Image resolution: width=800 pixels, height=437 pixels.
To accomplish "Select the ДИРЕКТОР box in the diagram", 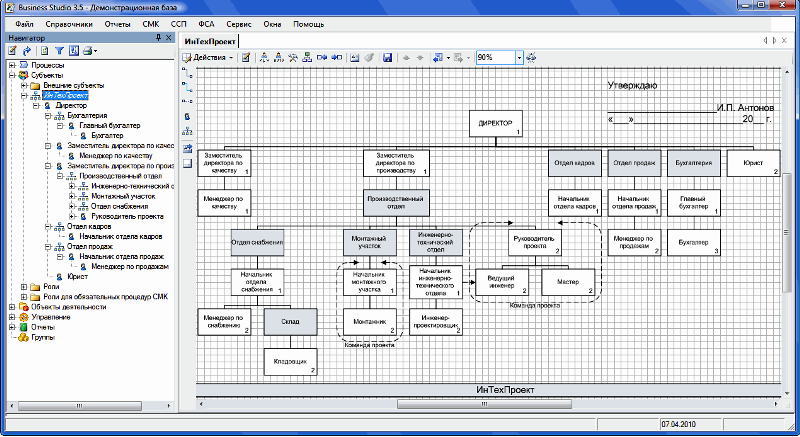I will tap(495, 123).
